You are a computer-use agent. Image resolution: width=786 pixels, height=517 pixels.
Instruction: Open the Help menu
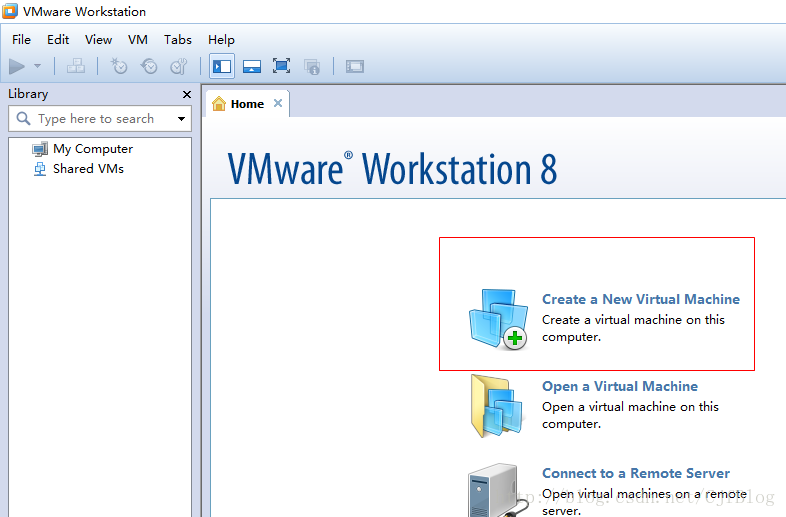(x=222, y=40)
